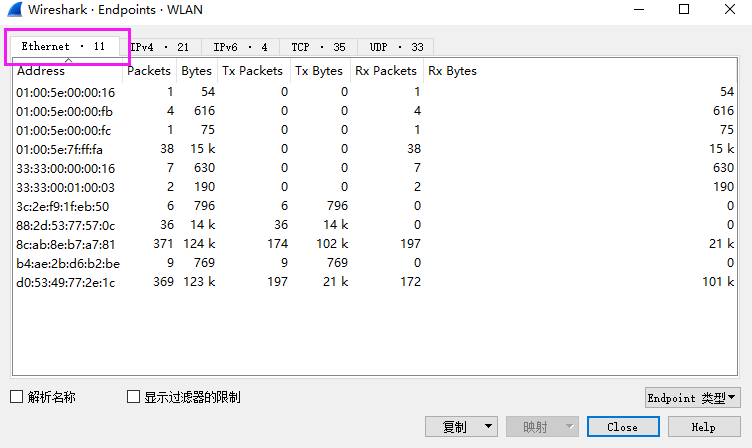This screenshot has width=752, height=448.
Task: Click Rx Bytes value 101 k
Action: (718, 282)
